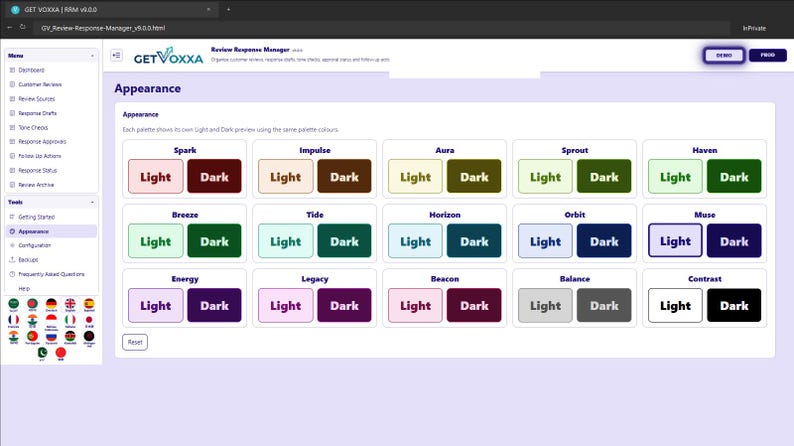Apply Legacy Light theme
This screenshot has height=446, width=794.
[x=286, y=305]
